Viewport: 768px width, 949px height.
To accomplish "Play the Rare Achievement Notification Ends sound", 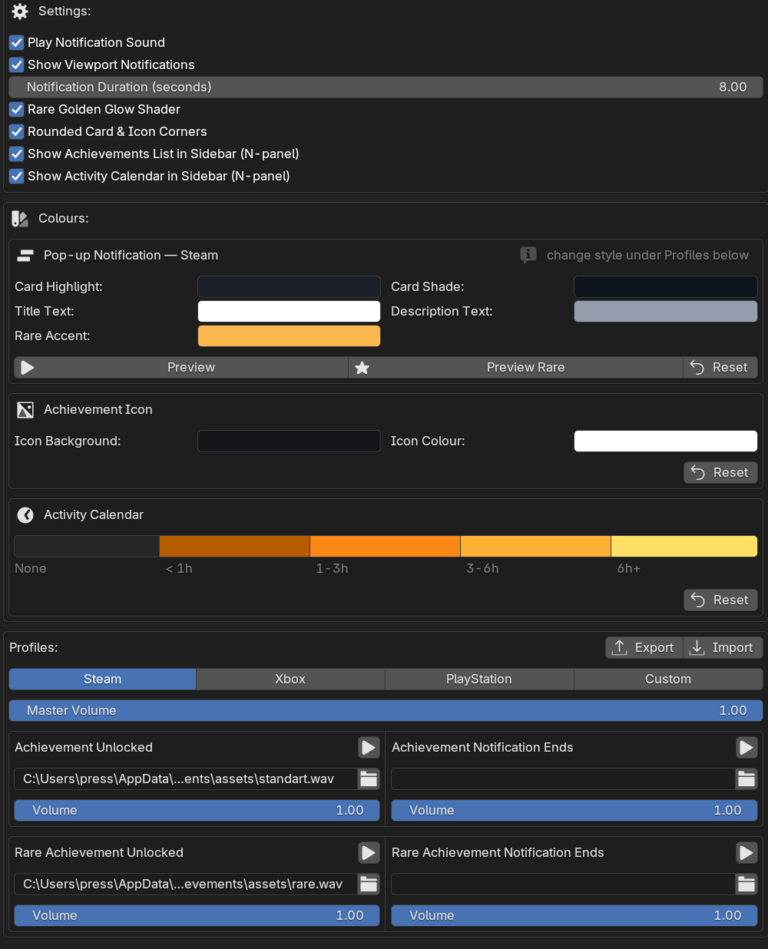I will coord(746,853).
